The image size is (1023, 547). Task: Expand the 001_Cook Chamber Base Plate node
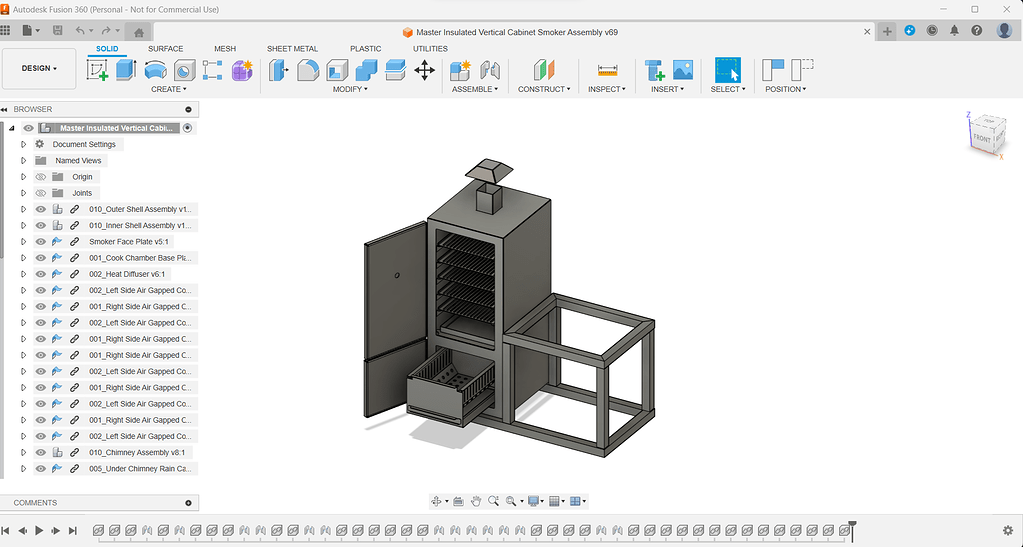pyautogui.click(x=23, y=258)
